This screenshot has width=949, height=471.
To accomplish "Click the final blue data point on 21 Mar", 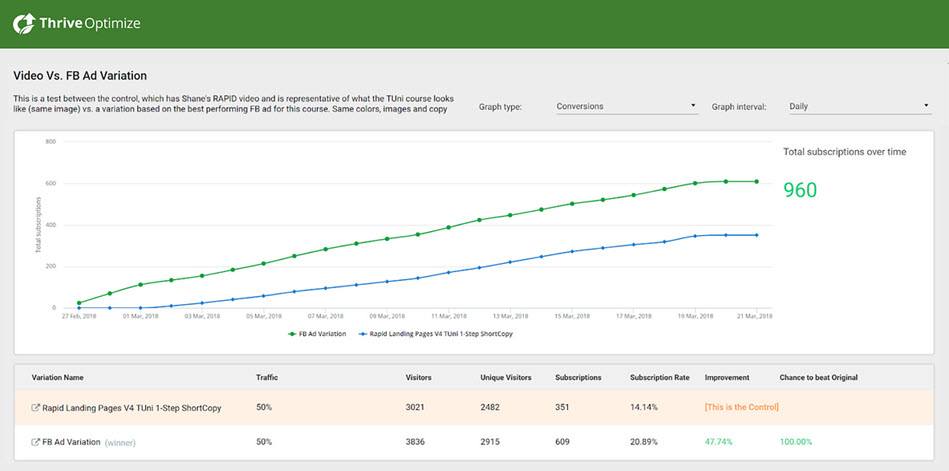I will click(x=757, y=235).
